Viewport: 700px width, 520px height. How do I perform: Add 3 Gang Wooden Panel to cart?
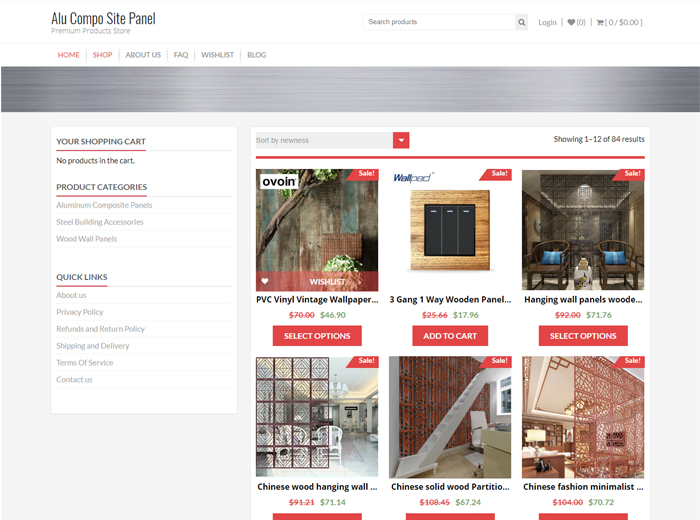coord(450,336)
